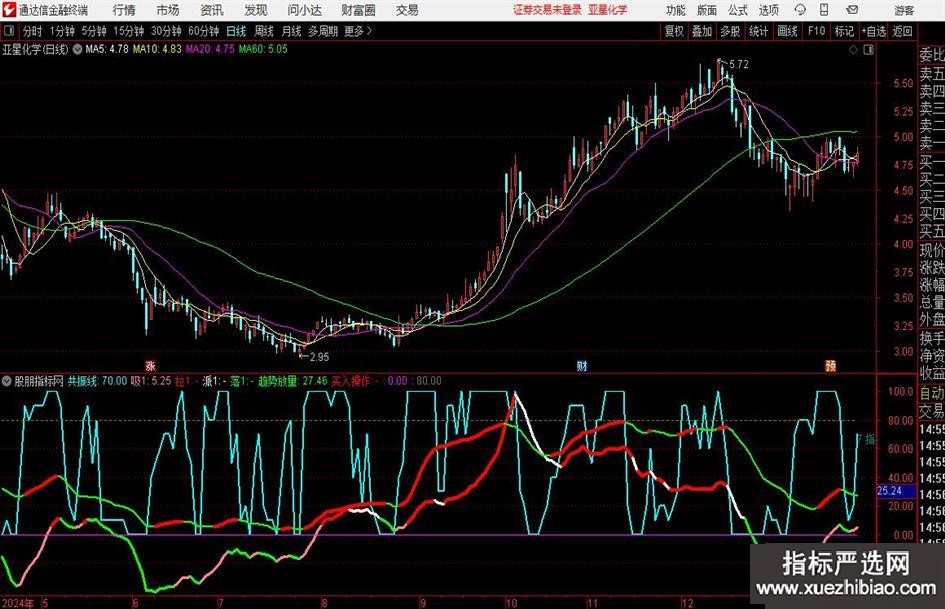Image resolution: width=945 pixels, height=609 pixels.
Task: Open the 行情 menu
Action: tap(124, 10)
